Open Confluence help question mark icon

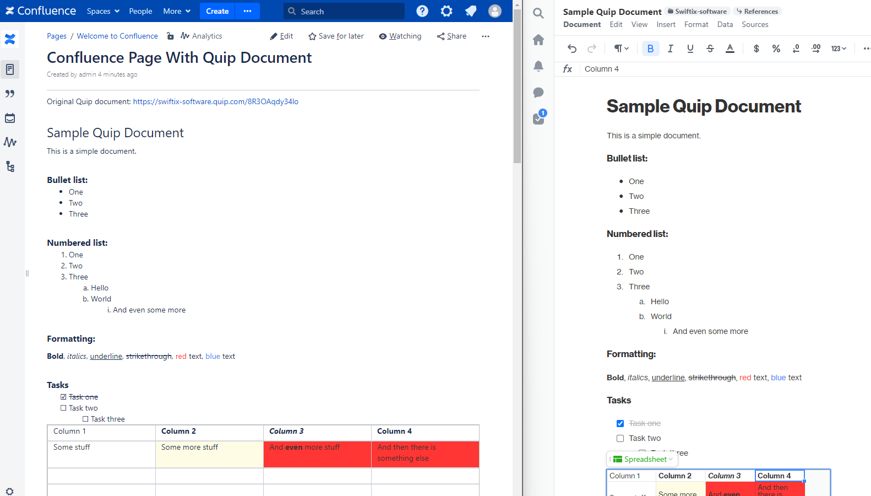coord(422,11)
